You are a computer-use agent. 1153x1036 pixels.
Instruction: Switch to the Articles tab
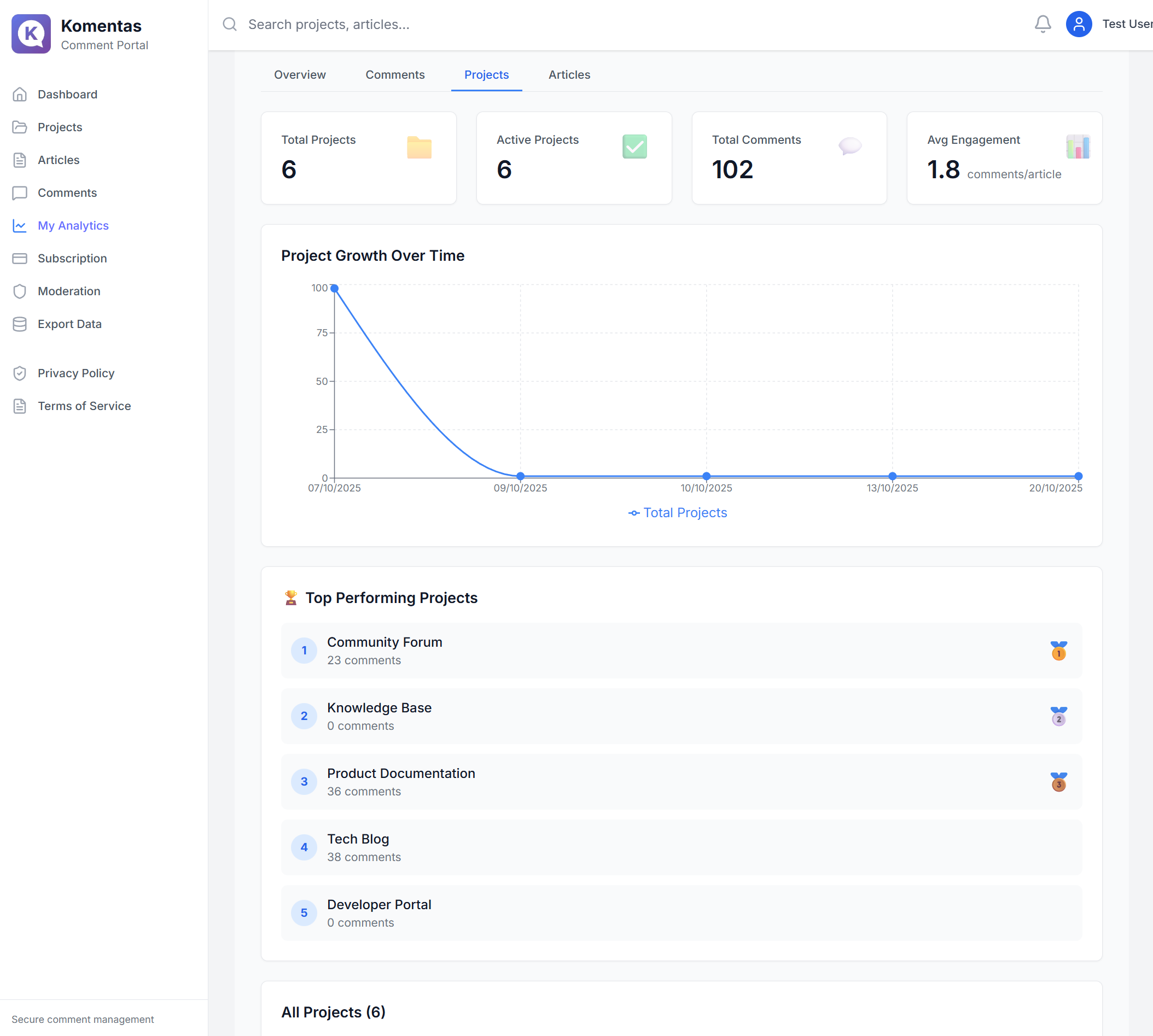pos(569,74)
